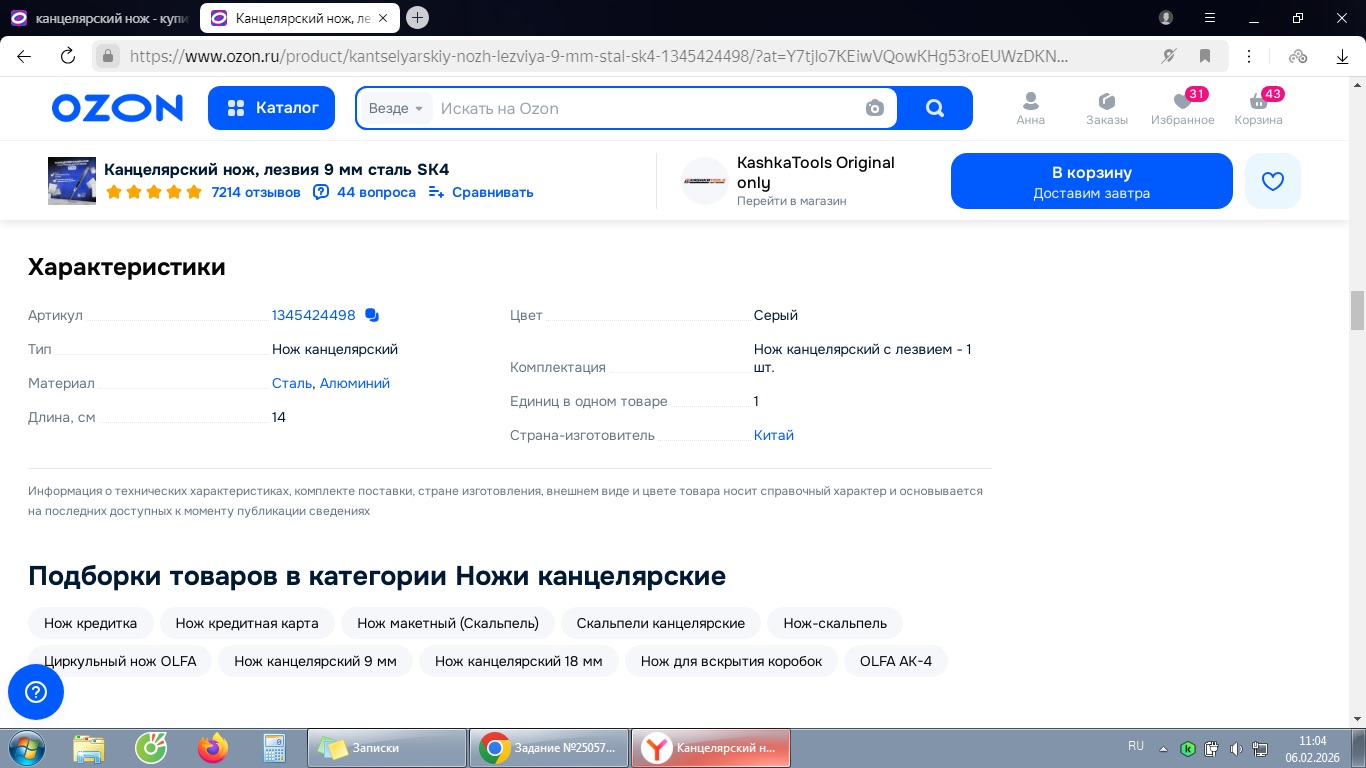Open the Firefox taskbar icon
The height and width of the screenshot is (768, 1366).
coord(212,748)
